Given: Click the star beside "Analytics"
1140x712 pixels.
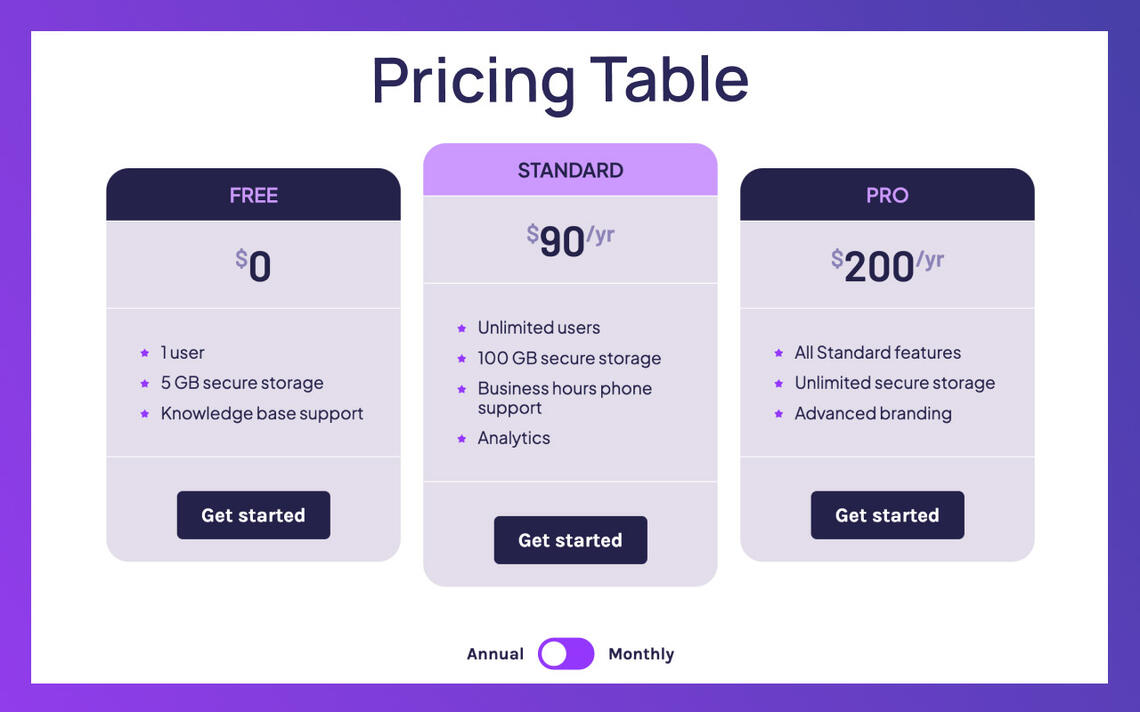Looking at the screenshot, I should 461,438.
